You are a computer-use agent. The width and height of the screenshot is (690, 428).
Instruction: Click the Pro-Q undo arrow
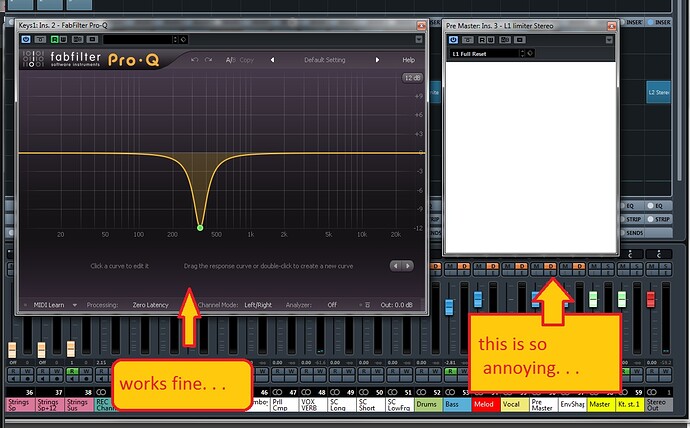pos(195,60)
